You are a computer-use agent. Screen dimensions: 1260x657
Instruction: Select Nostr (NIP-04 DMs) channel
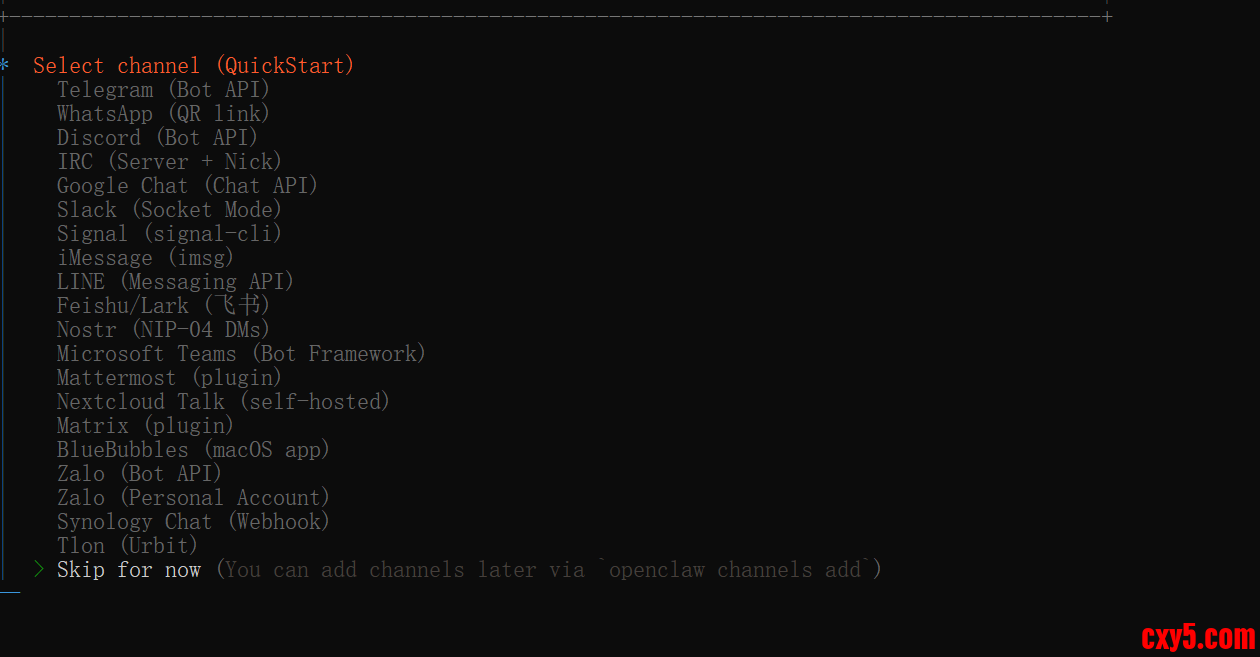pos(163,330)
